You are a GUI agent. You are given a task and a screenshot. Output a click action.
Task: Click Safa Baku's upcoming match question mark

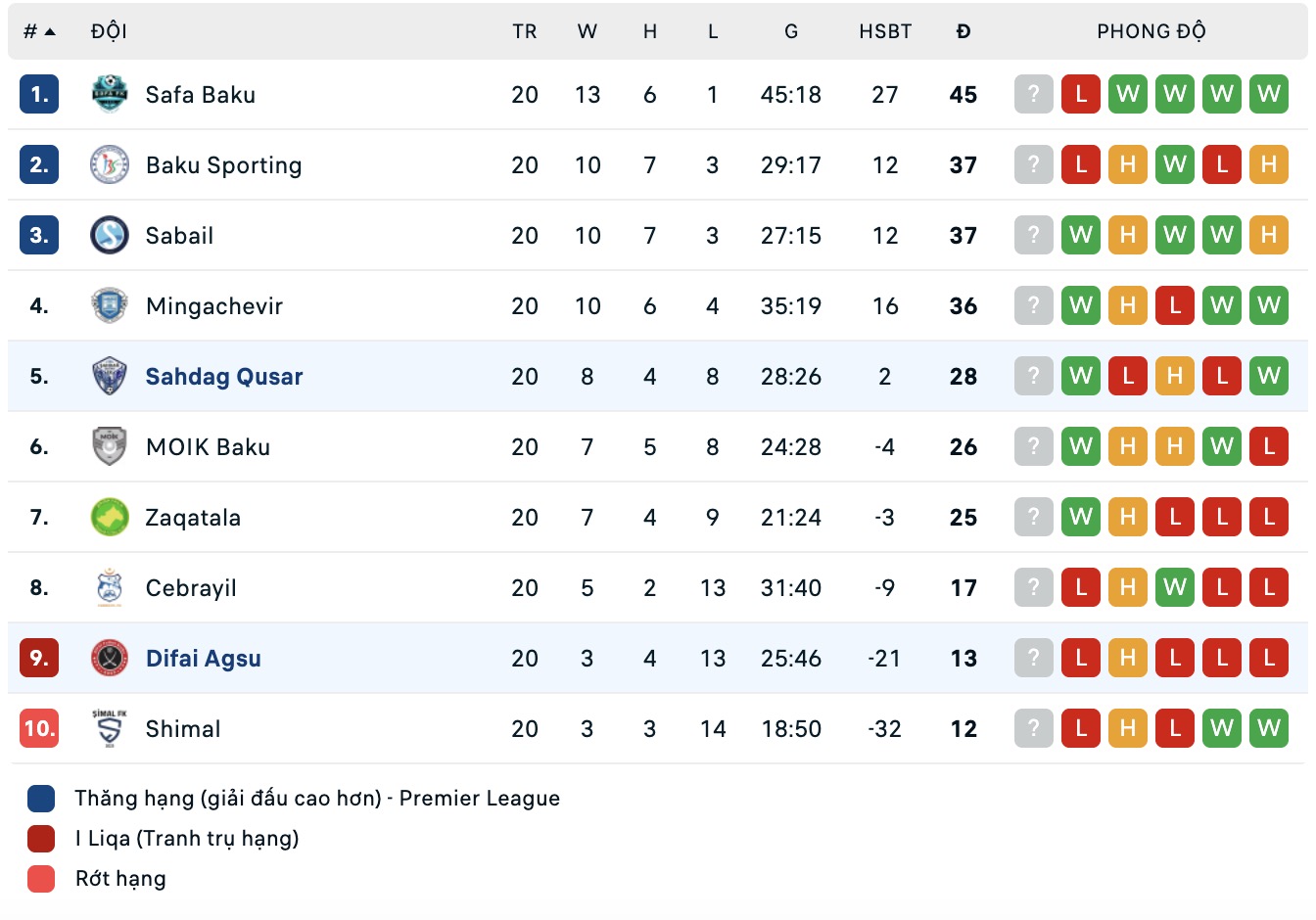pos(1034,95)
